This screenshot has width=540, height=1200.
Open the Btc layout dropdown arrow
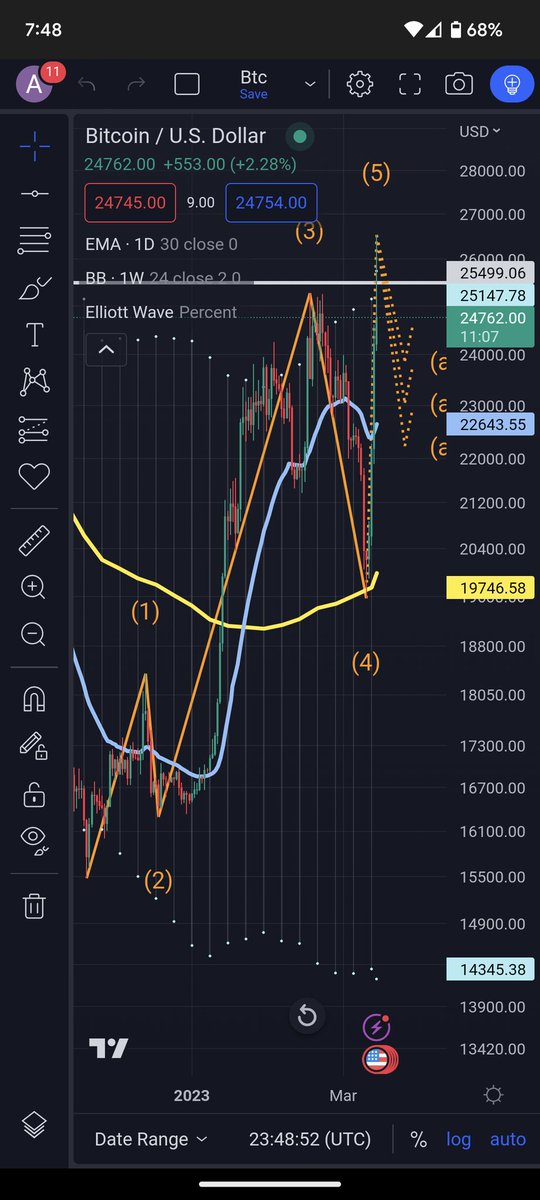(310, 84)
